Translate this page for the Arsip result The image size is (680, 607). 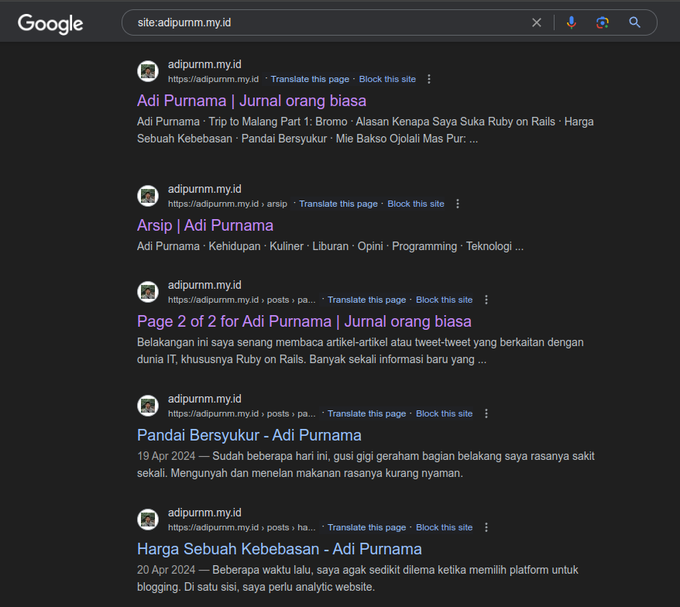point(338,204)
